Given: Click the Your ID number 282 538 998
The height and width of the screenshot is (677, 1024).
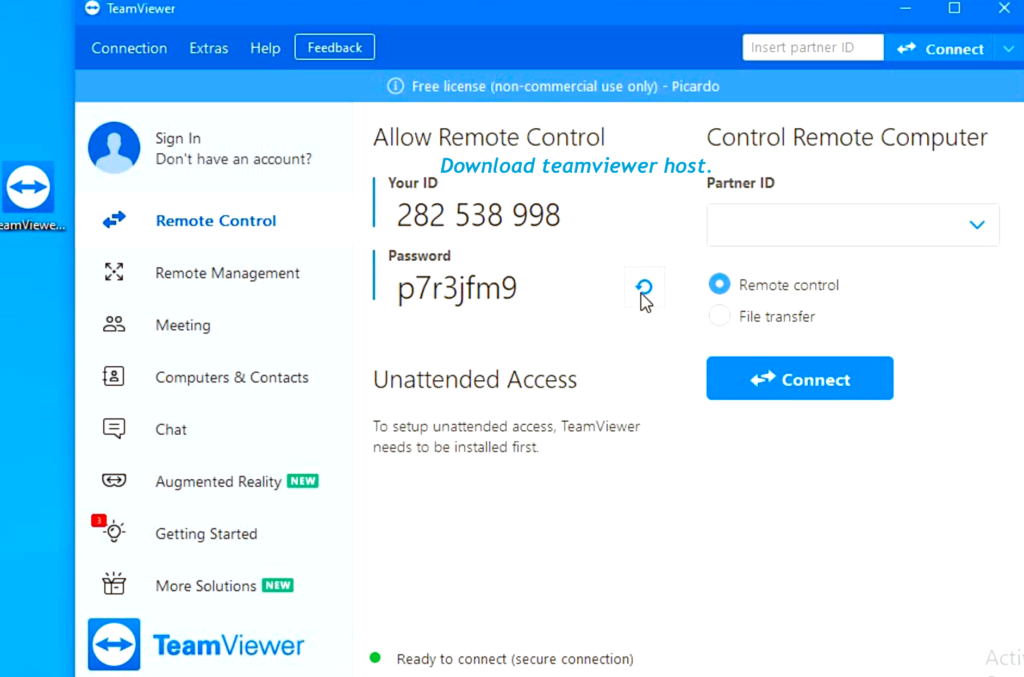Looking at the screenshot, I should click(479, 215).
